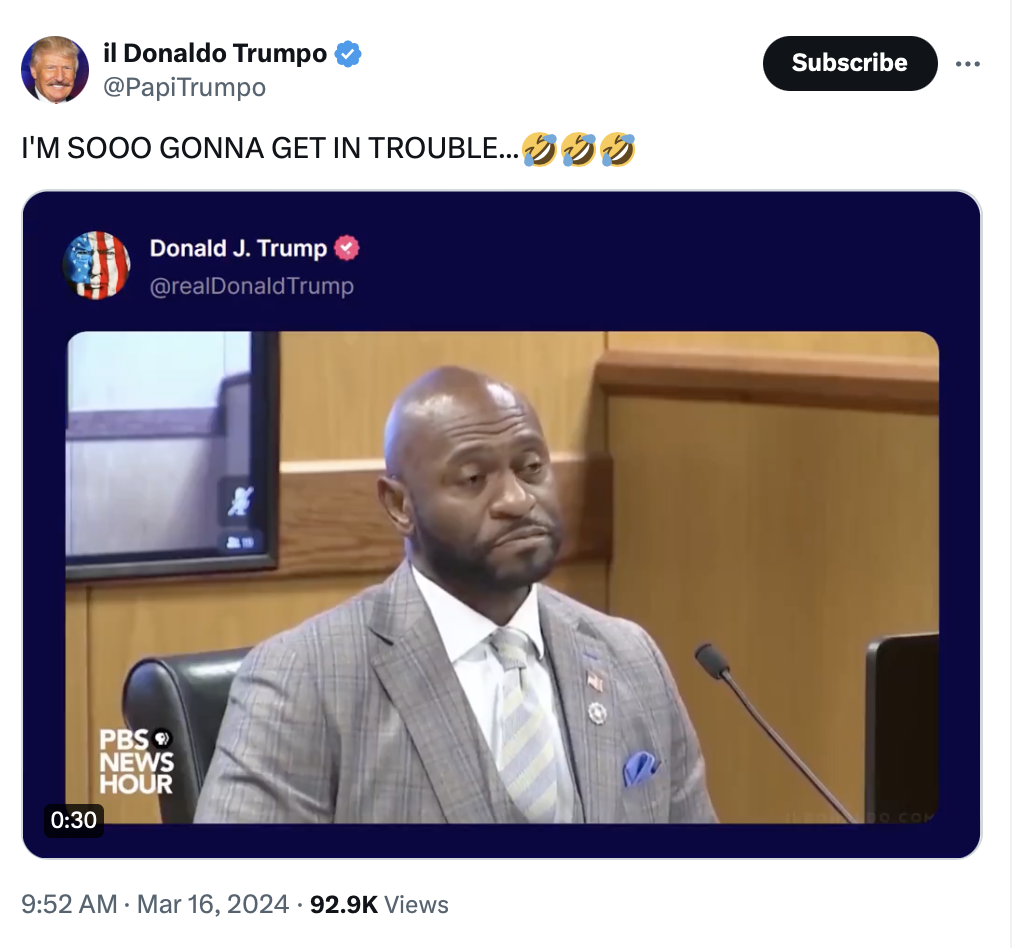This screenshot has width=1016, height=948.
Task: Click the last rolling-laughing emoji in the tweet
Action: click(617, 149)
